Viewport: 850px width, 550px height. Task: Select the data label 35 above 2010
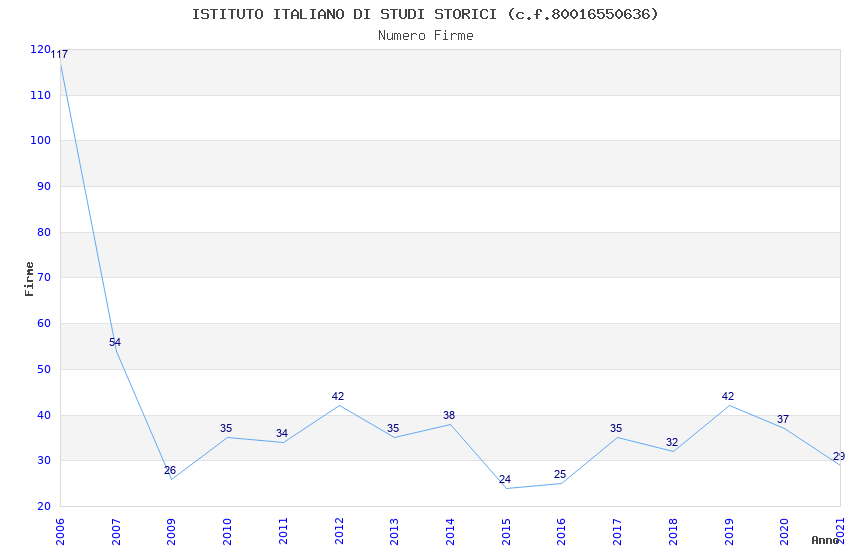[226, 429]
